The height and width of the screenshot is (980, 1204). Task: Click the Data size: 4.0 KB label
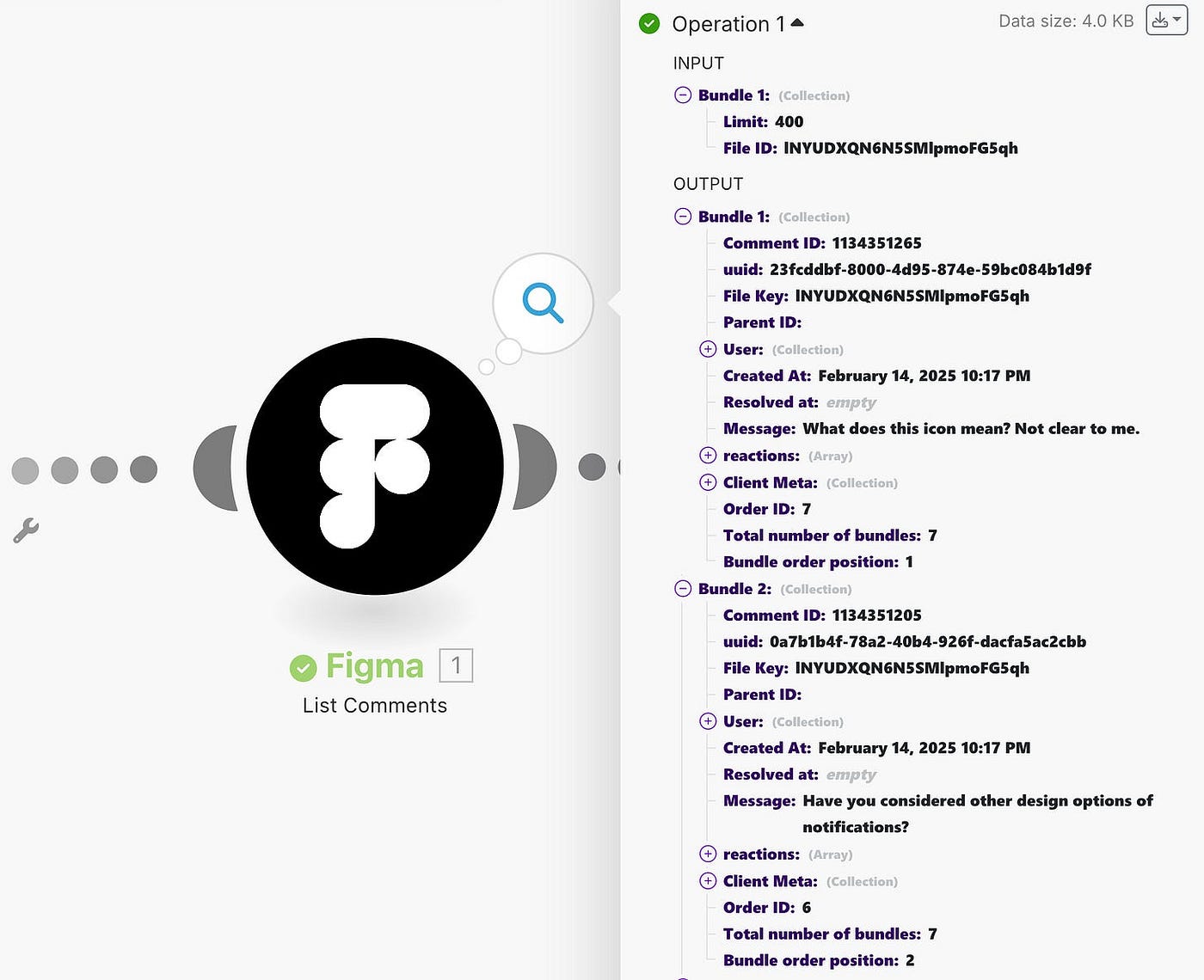click(x=1066, y=21)
